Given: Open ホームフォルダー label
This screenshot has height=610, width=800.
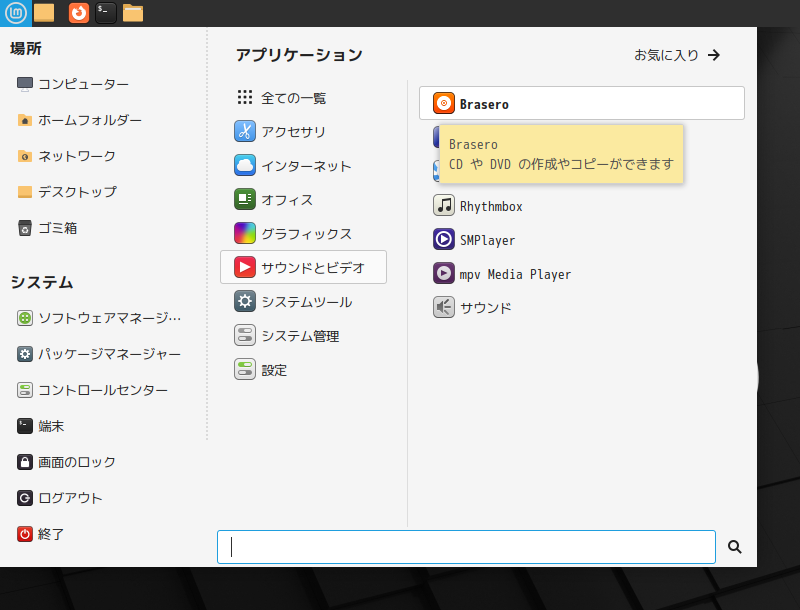Looking at the screenshot, I should 90,120.
